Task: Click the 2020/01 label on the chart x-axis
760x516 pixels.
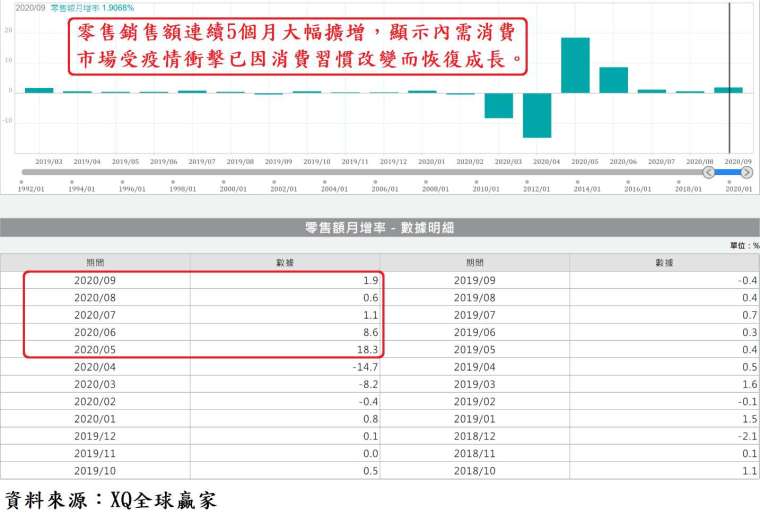Action: pyautogui.click(x=431, y=161)
